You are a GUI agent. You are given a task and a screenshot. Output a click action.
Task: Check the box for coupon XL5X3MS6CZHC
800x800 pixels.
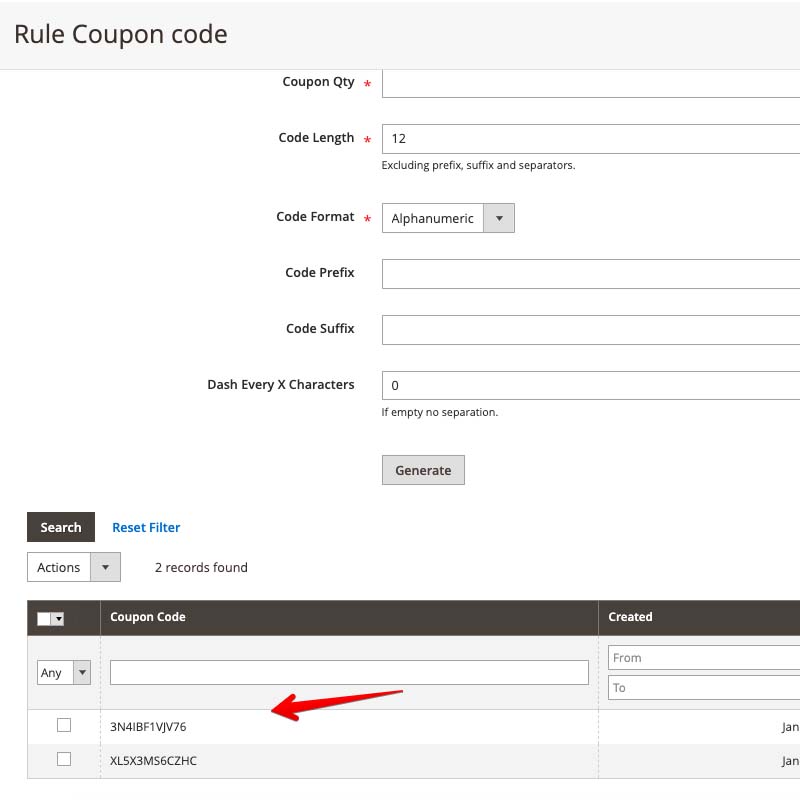(64, 759)
